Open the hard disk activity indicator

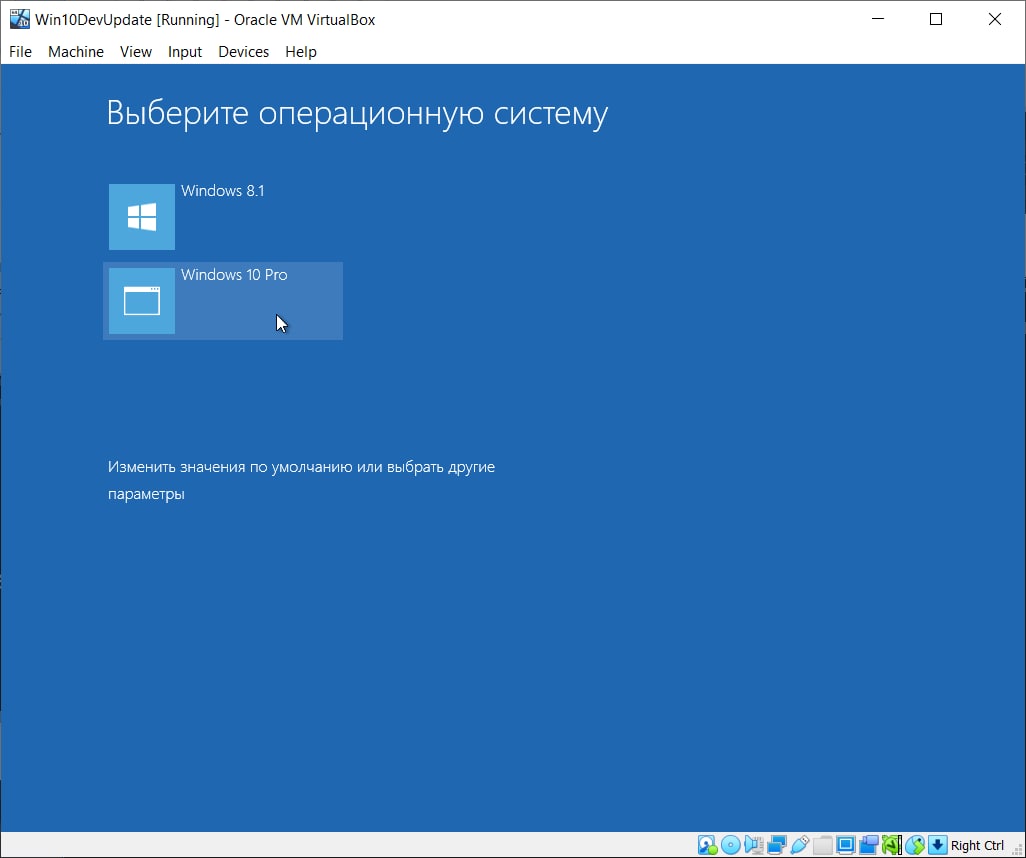point(707,845)
